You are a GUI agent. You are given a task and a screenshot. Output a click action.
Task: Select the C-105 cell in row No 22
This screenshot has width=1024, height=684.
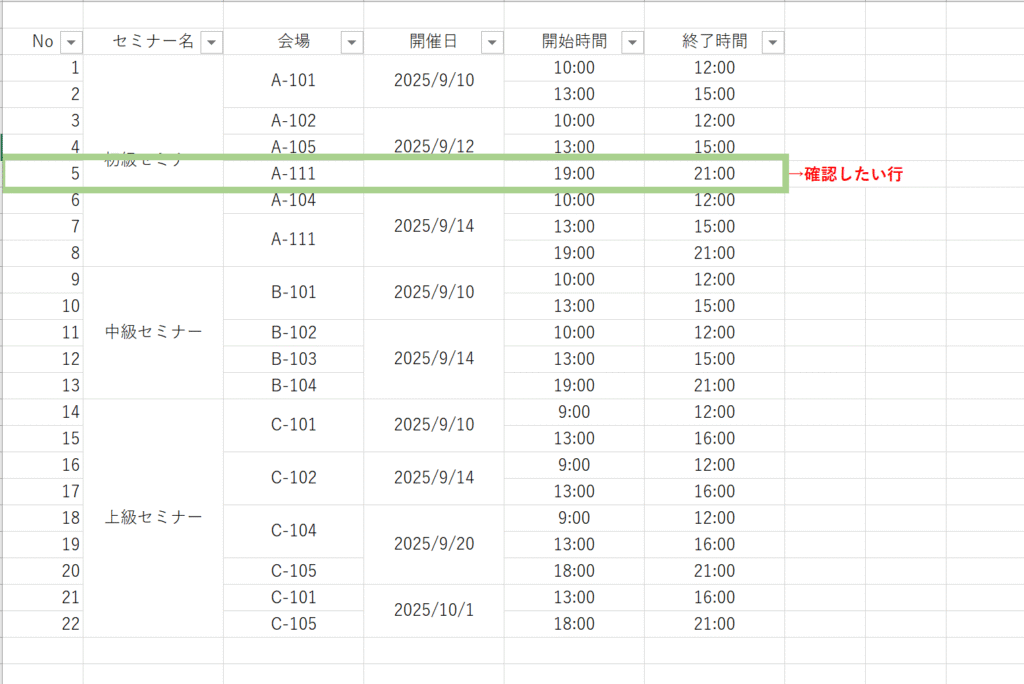(x=293, y=624)
